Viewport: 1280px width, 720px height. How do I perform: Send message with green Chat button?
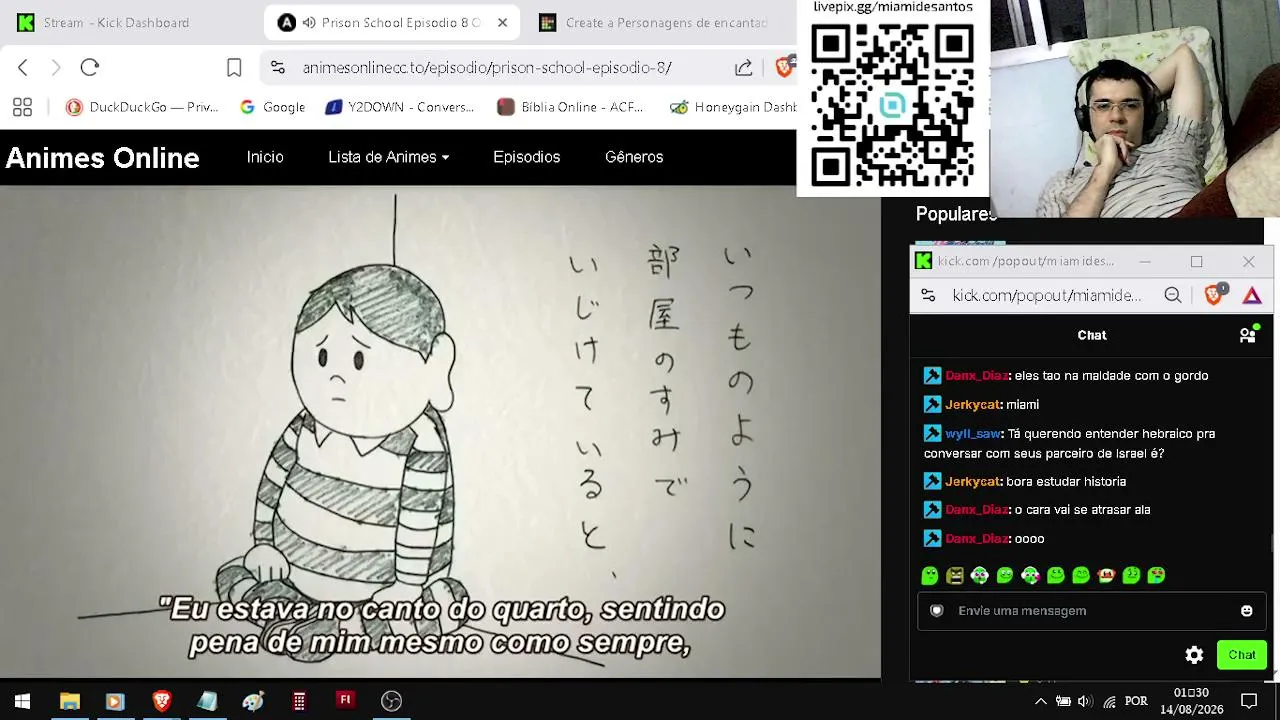(x=1242, y=655)
